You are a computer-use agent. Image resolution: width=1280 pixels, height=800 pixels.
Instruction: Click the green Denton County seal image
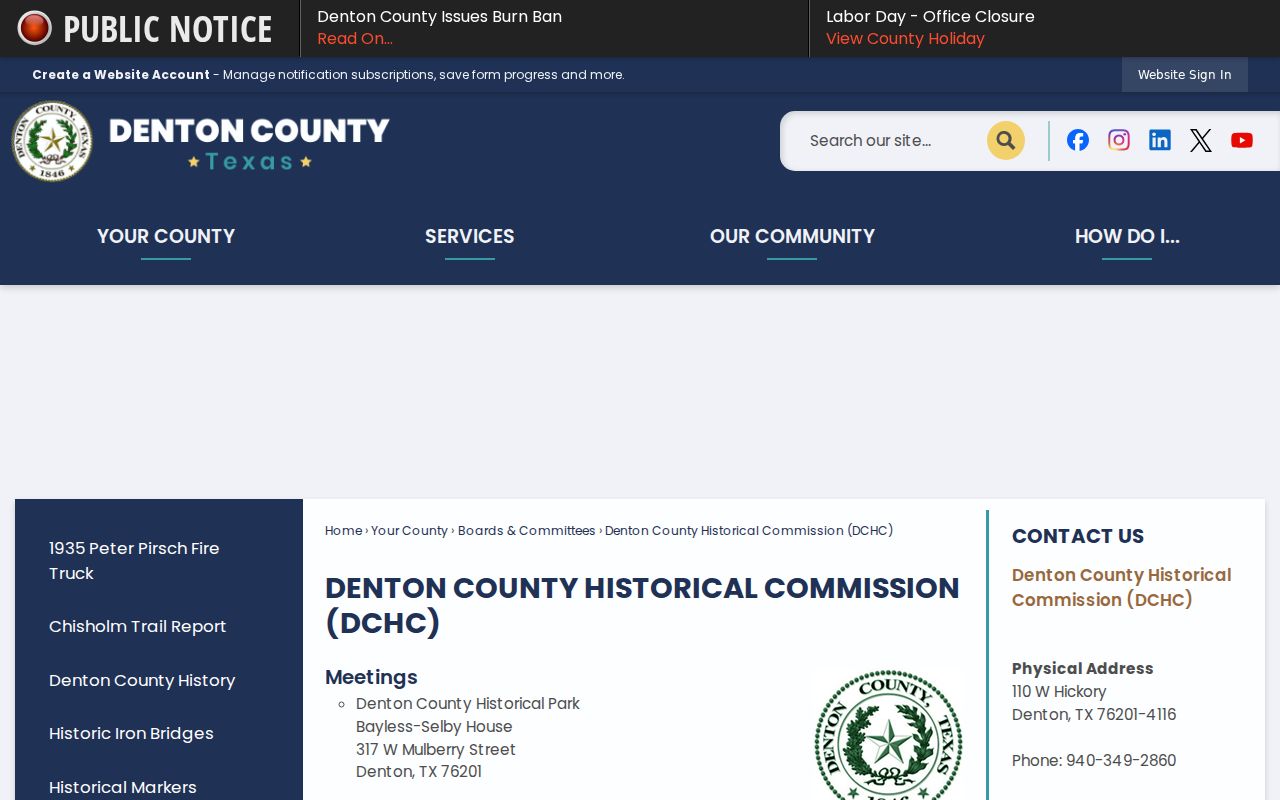(x=888, y=735)
